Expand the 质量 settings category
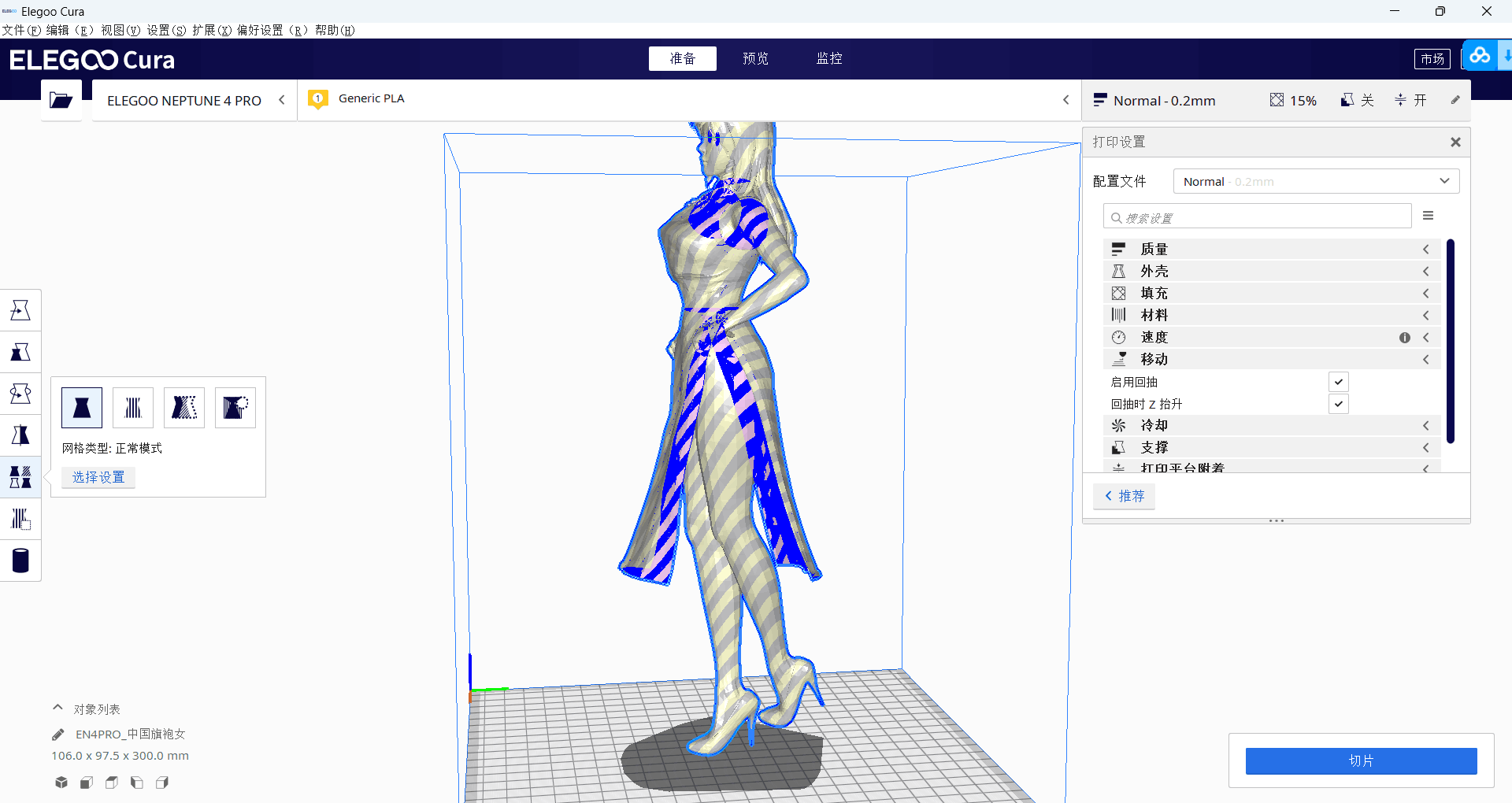The width and height of the screenshot is (1512, 803). [1272, 249]
